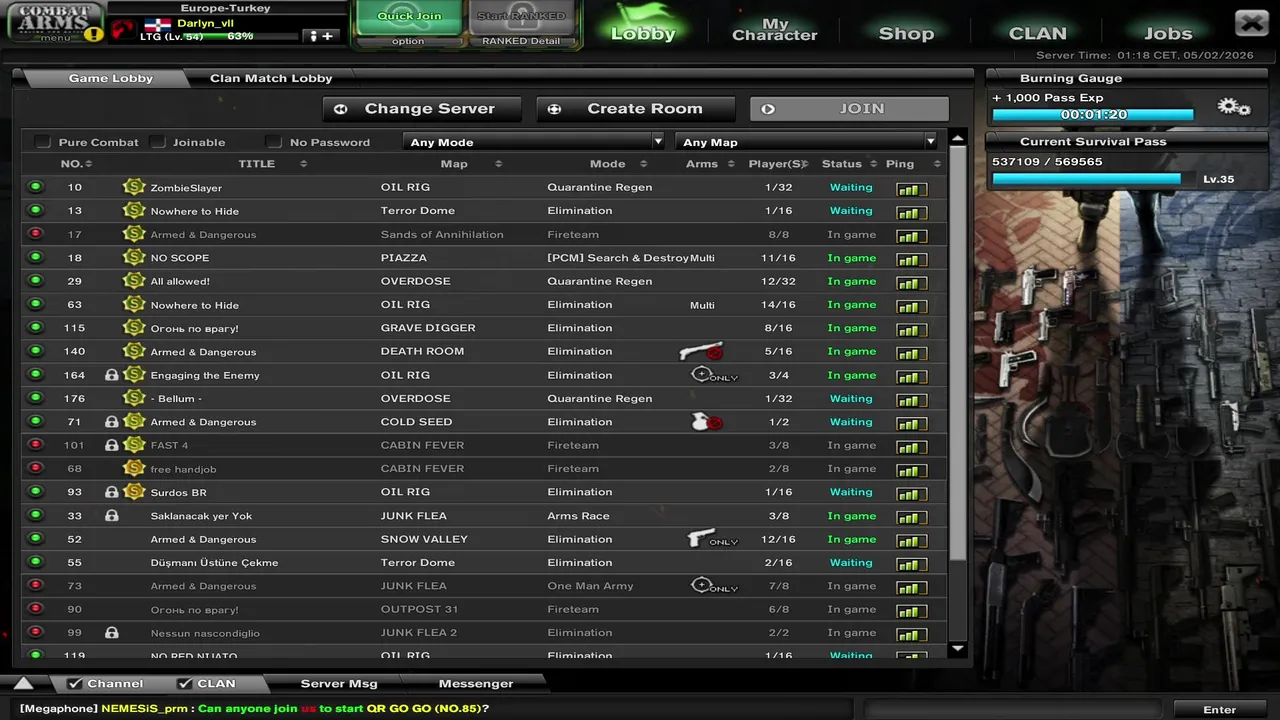Click the Create Room button
This screenshot has width=1280, height=720.
[x=636, y=109]
